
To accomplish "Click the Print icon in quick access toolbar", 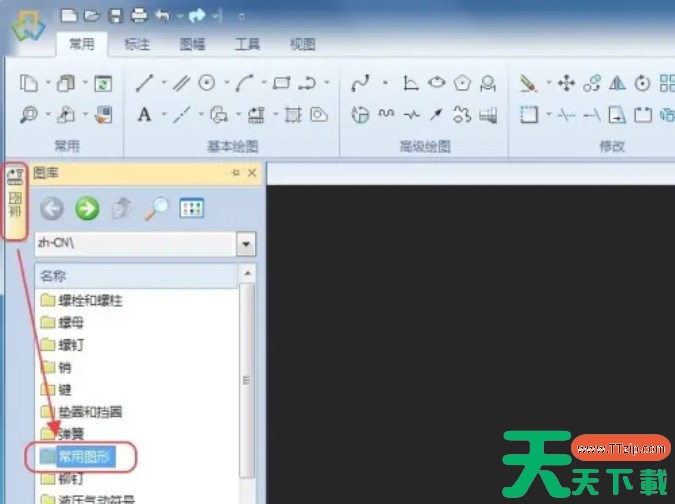I will pyautogui.click(x=139, y=16).
